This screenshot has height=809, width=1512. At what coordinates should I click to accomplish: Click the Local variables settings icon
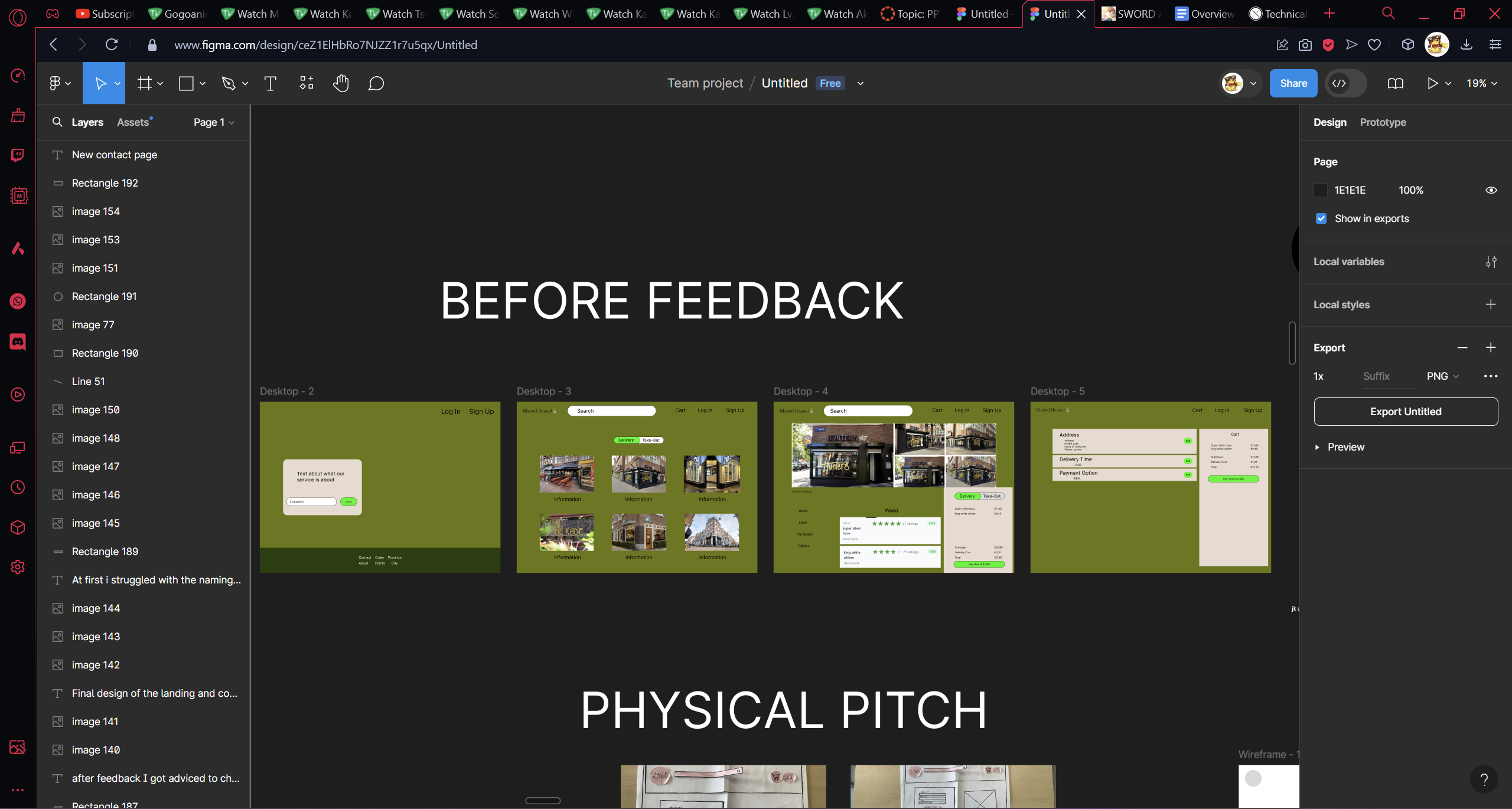(x=1491, y=262)
